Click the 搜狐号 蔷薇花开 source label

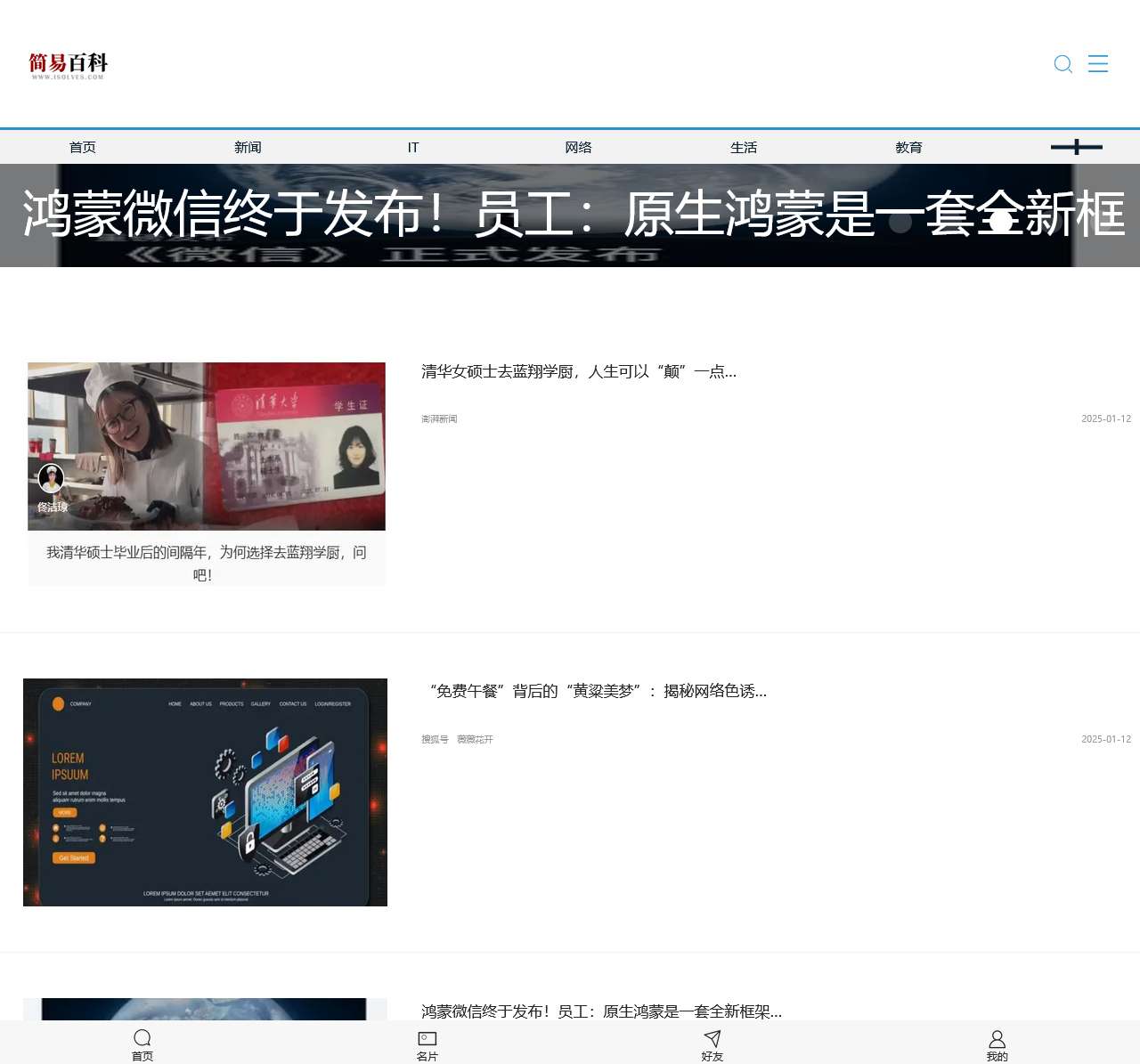tap(457, 739)
